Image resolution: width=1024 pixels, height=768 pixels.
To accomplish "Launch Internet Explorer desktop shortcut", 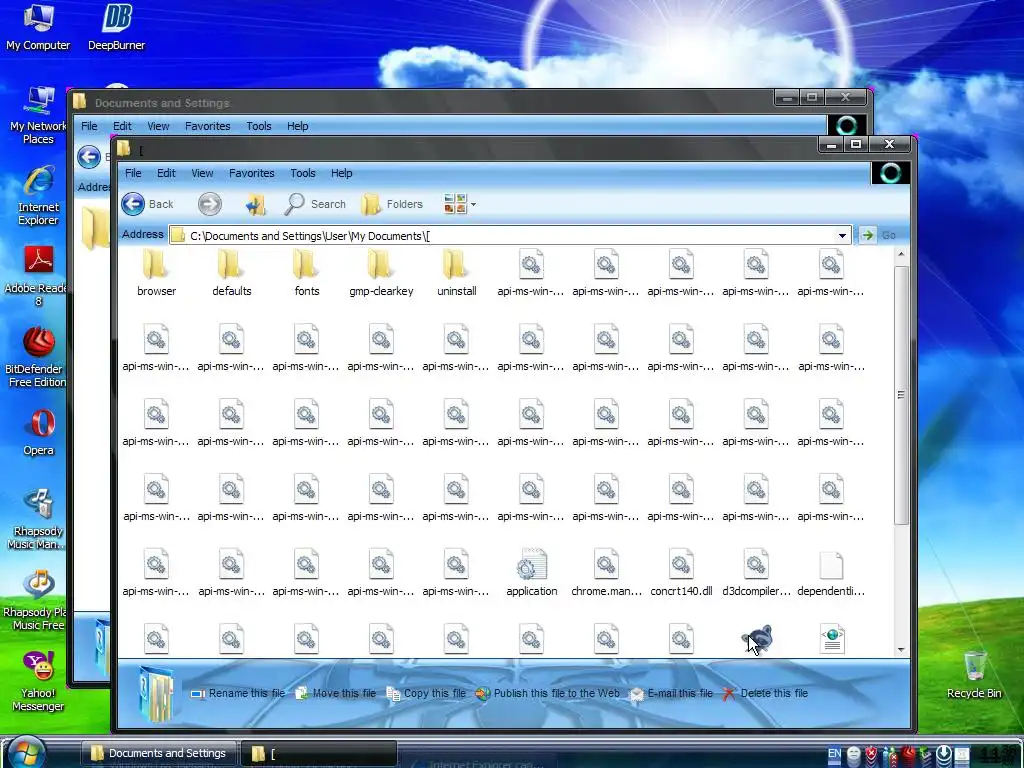I will coord(38,196).
